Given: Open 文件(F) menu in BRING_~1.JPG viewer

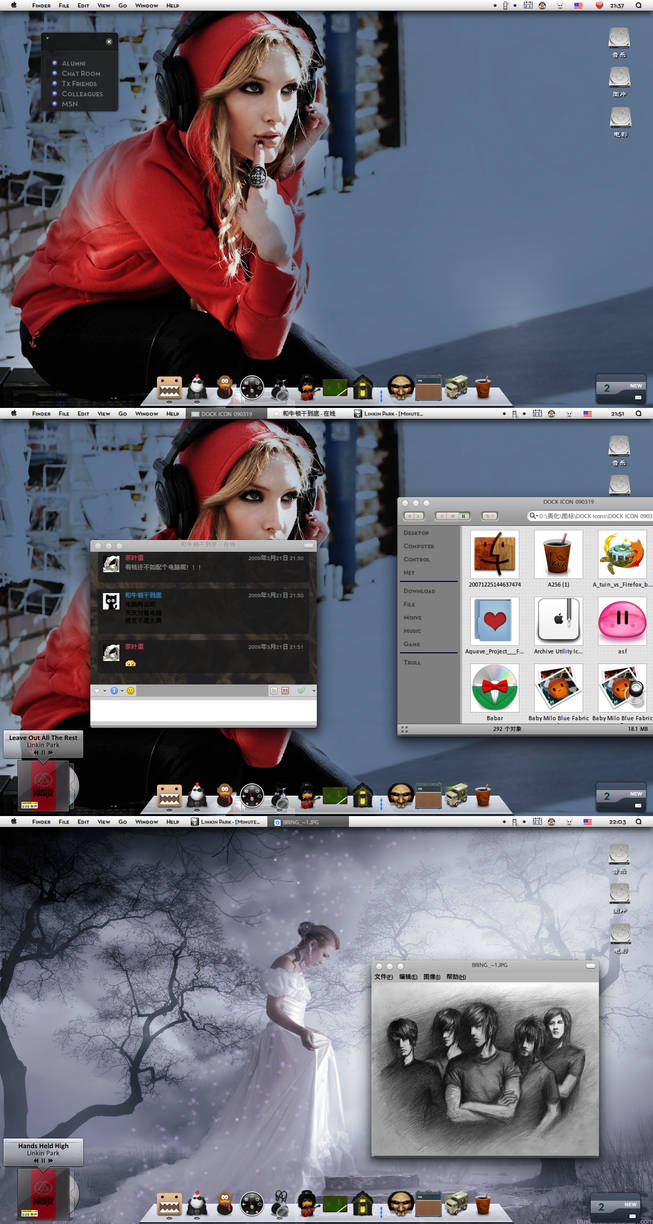Looking at the screenshot, I should [384, 977].
